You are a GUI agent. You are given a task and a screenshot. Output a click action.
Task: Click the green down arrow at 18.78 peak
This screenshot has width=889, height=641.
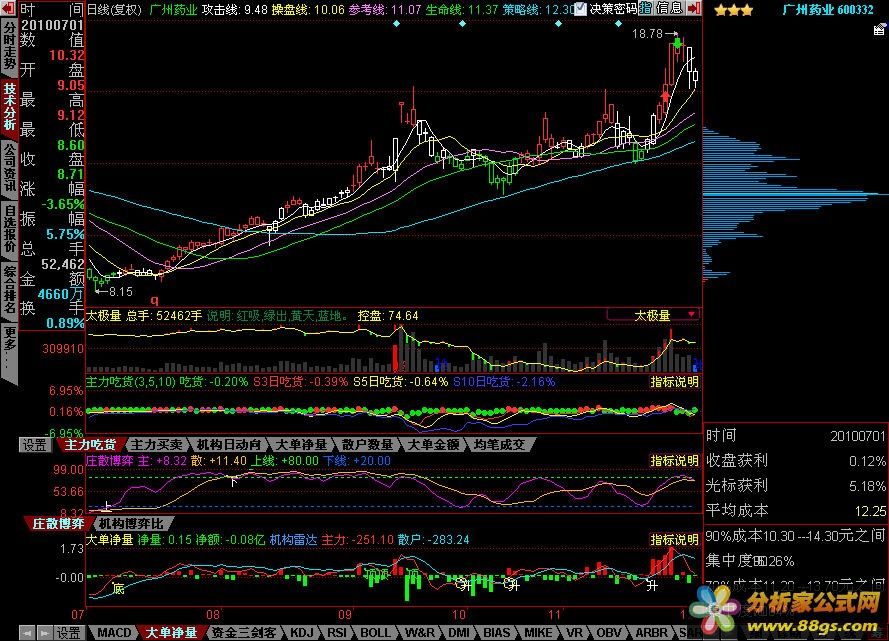(678, 43)
